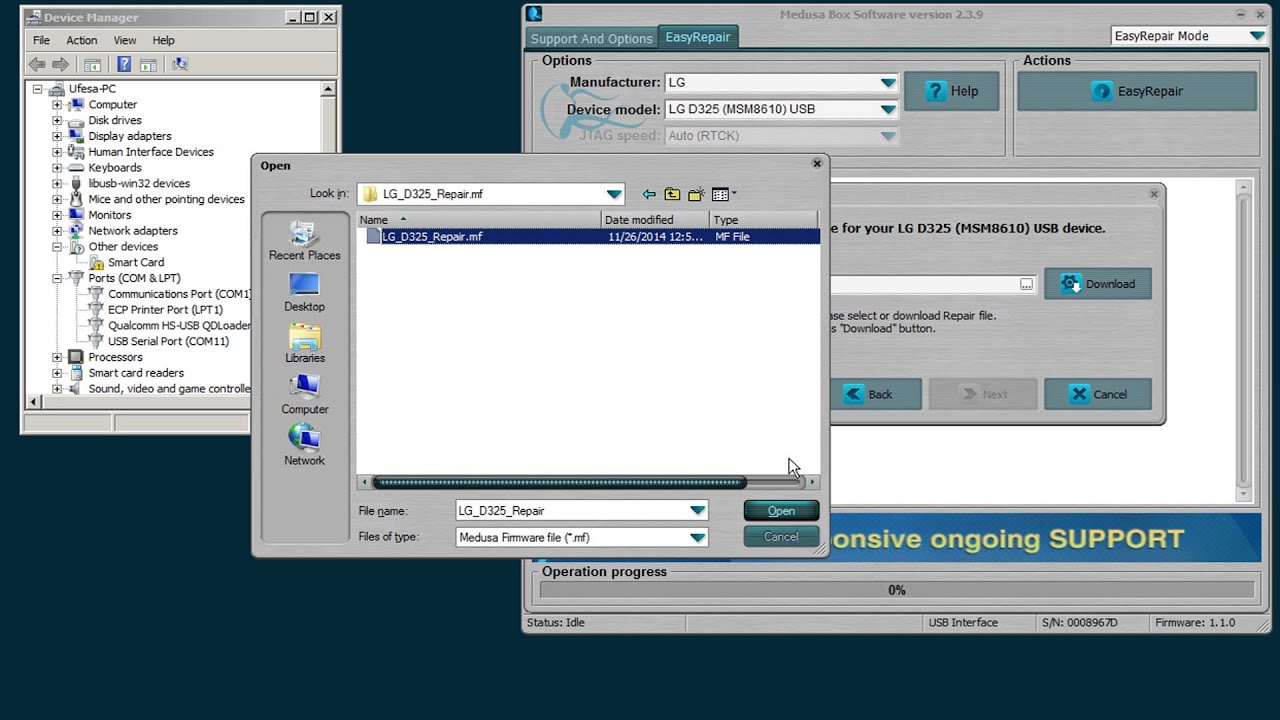Screen dimensions: 1280x720
Task: Select Computer location in Open dialog
Action: pyautogui.click(x=304, y=394)
